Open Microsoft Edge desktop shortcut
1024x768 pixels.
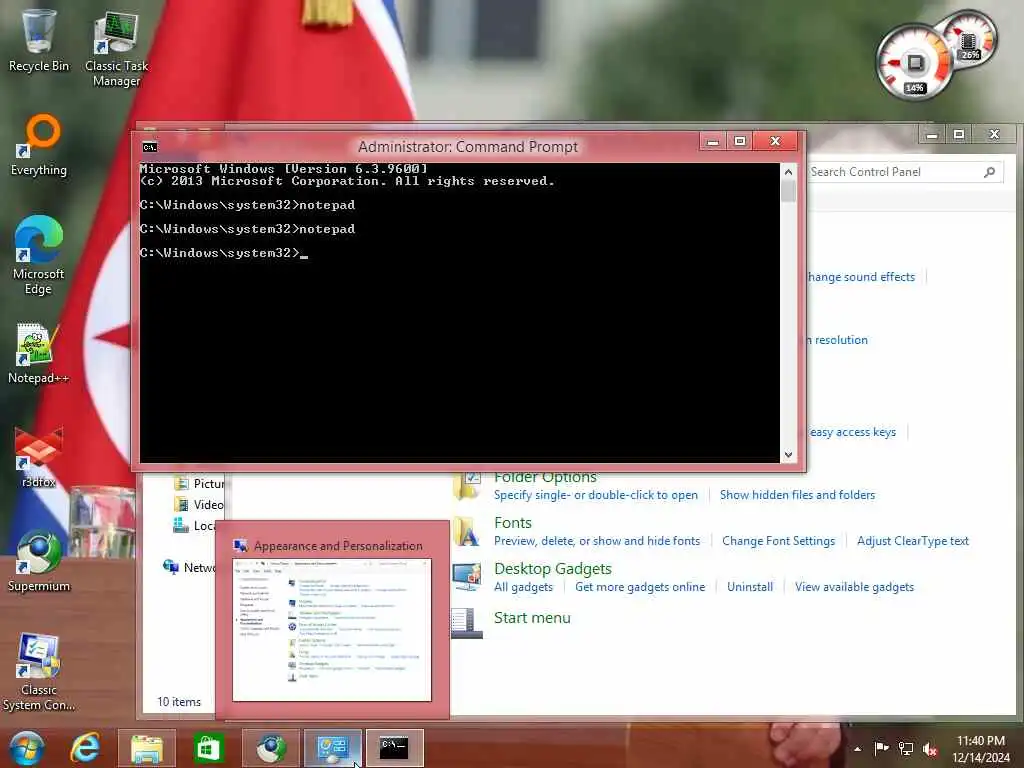(x=39, y=255)
